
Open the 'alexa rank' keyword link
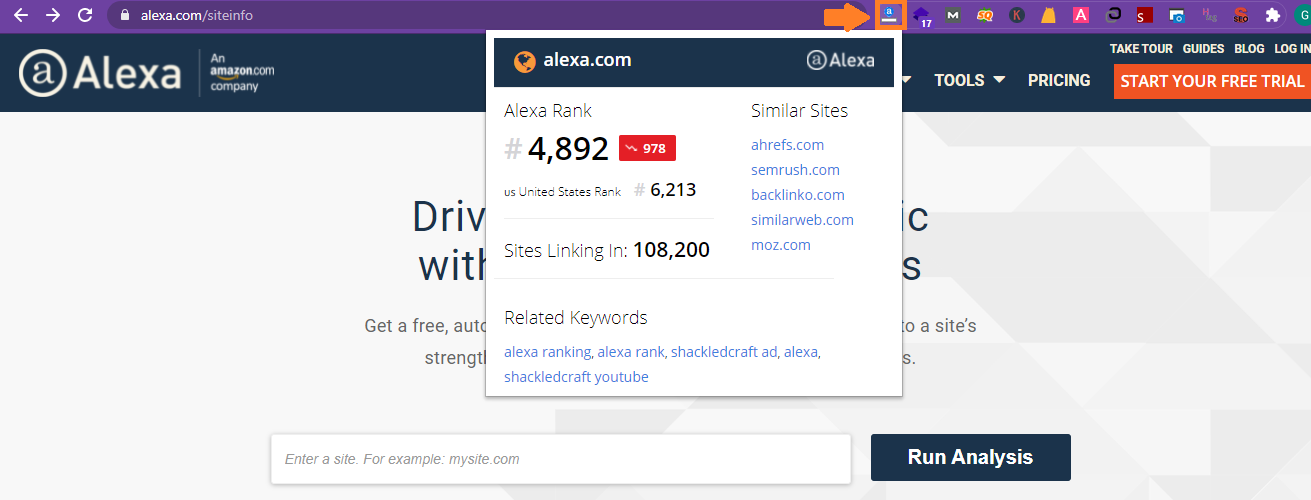click(x=630, y=352)
